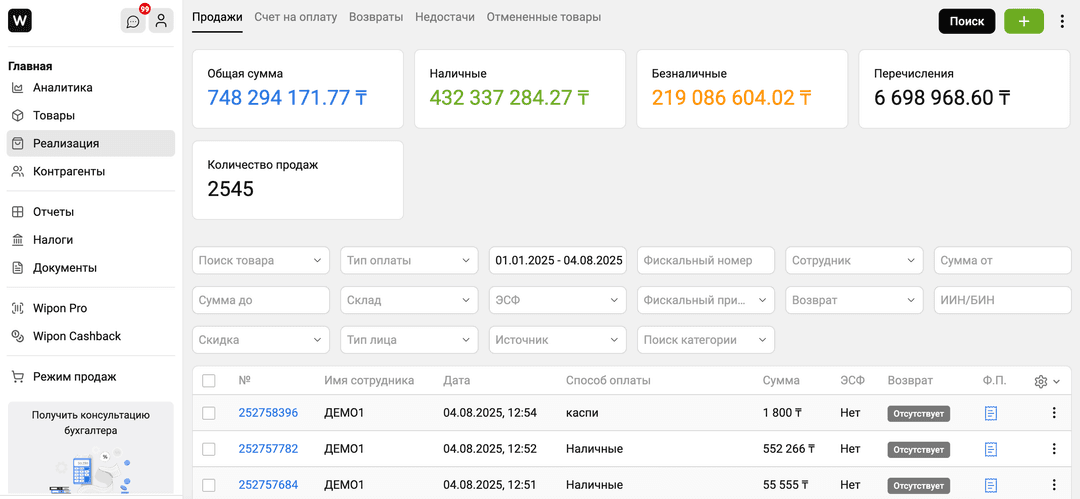Image resolution: width=1080 pixels, height=499 pixels.
Task: Click the green plus add button
Action: click(1023, 21)
